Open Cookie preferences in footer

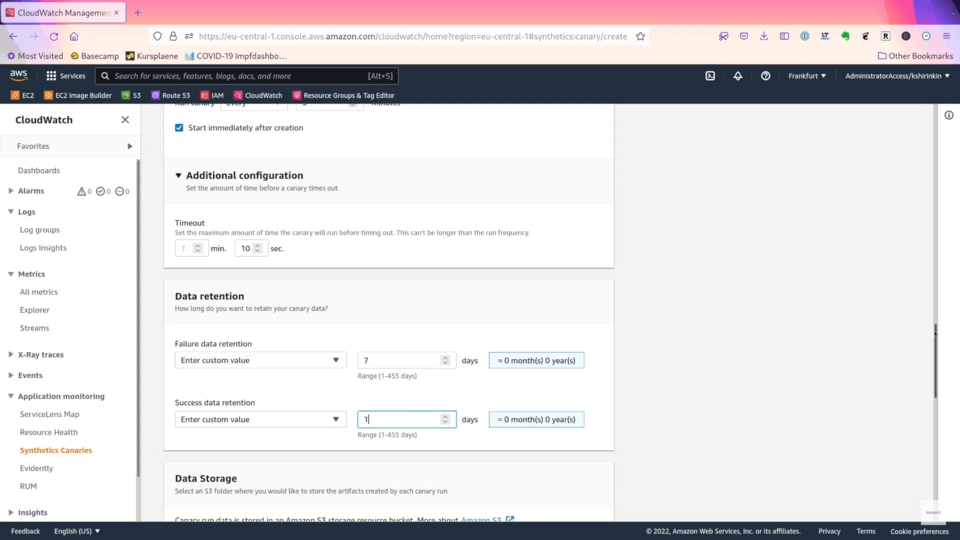pos(920,531)
